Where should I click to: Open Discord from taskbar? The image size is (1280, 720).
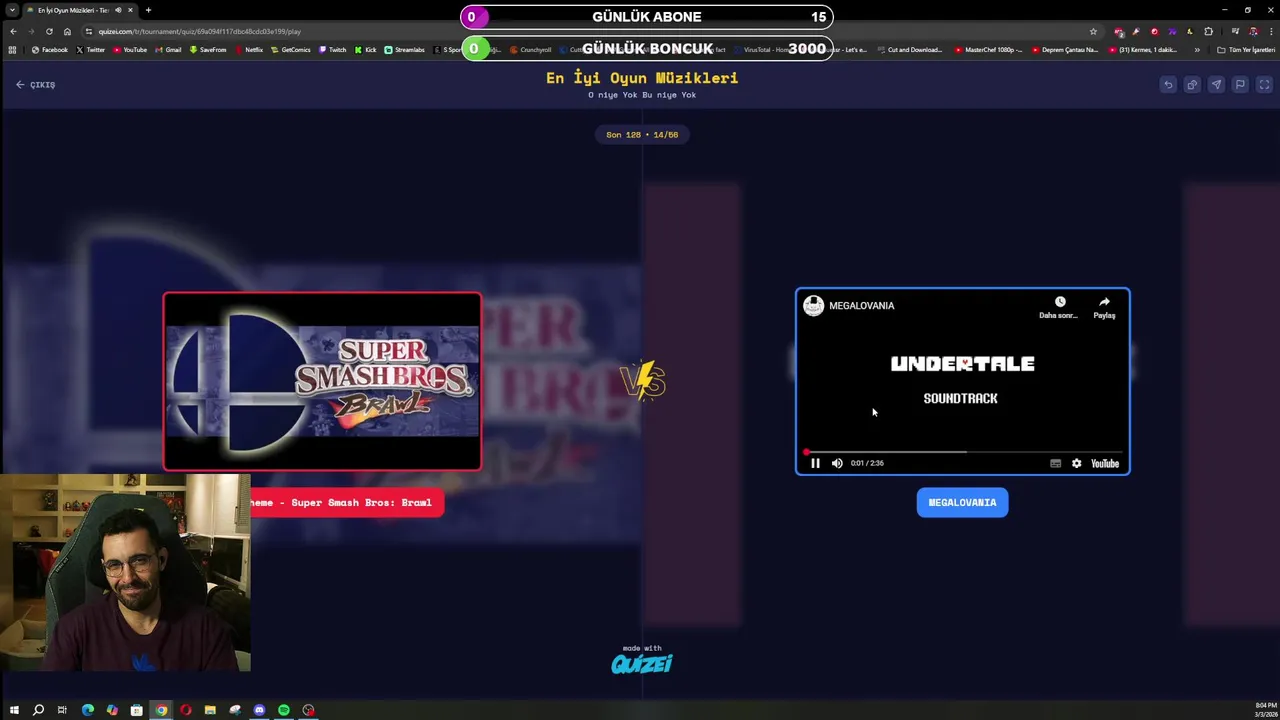pos(259,710)
